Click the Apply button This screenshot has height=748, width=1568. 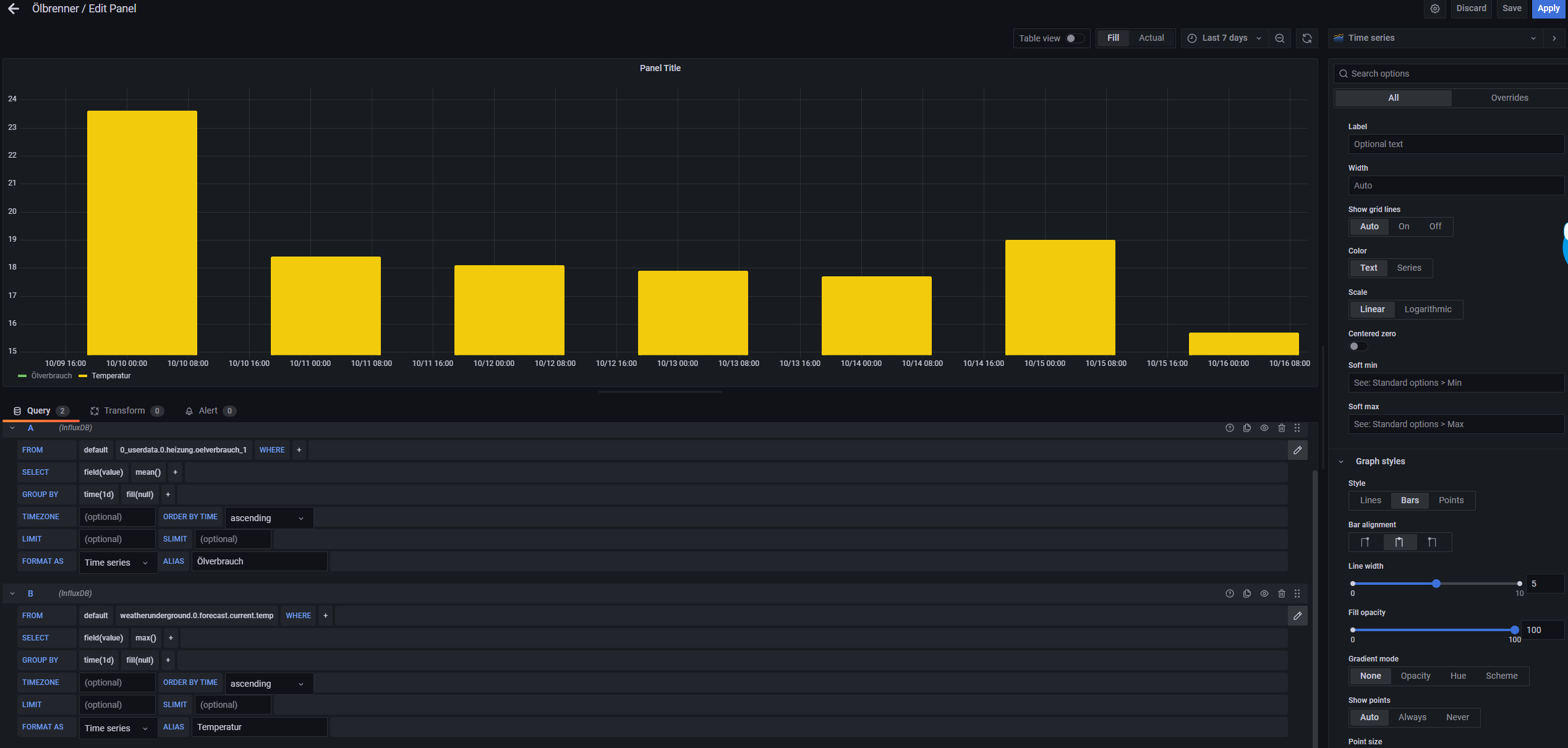click(1548, 9)
